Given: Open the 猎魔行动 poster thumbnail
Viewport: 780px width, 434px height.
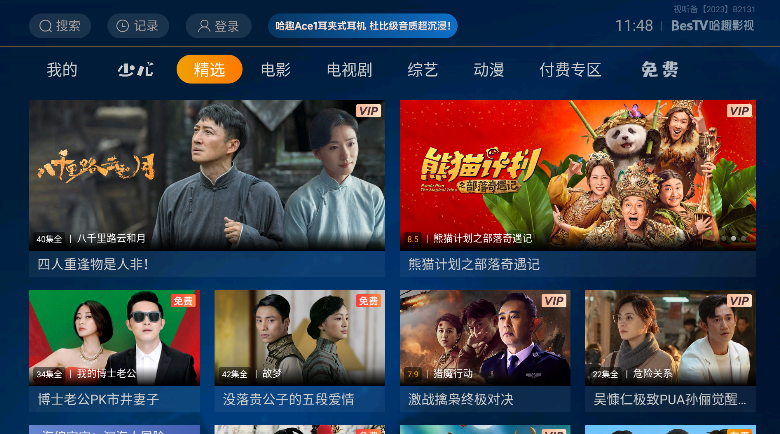Looking at the screenshot, I should pyautogui.click(x=485, y=338).
